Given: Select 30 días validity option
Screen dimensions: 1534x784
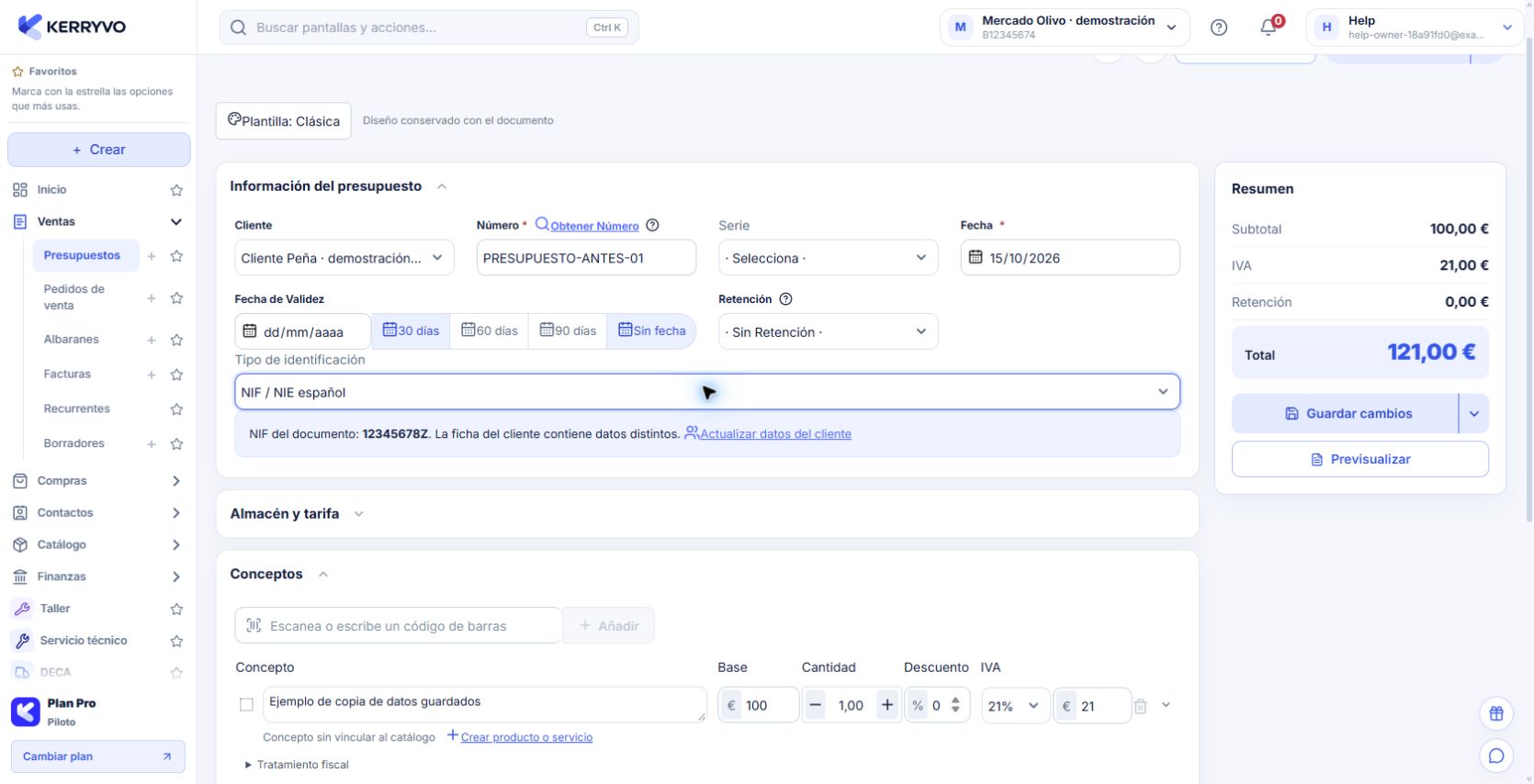Looking at the screenshot, I should click(411, 330).
